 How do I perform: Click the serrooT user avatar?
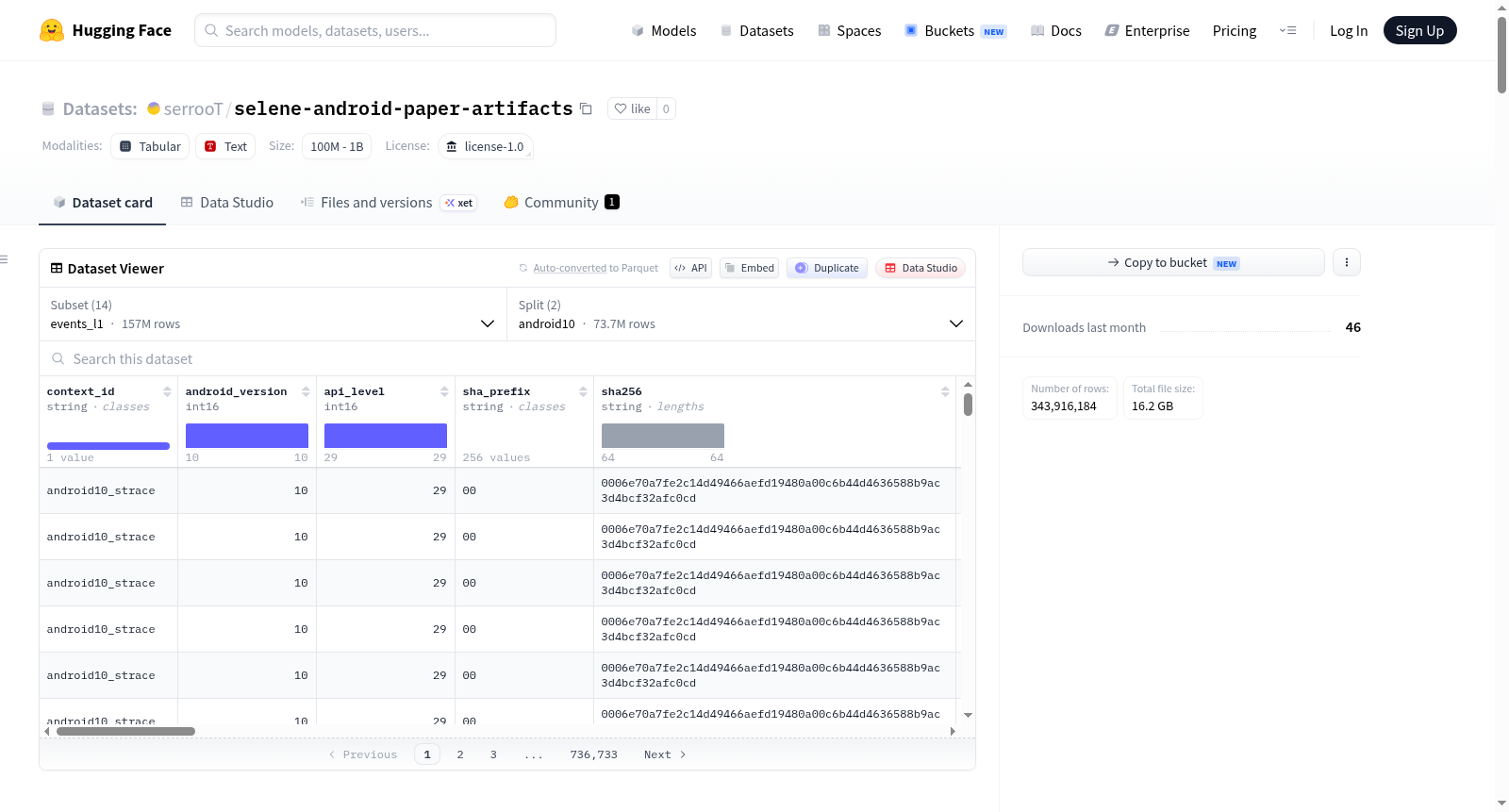(x=154, y=108)
